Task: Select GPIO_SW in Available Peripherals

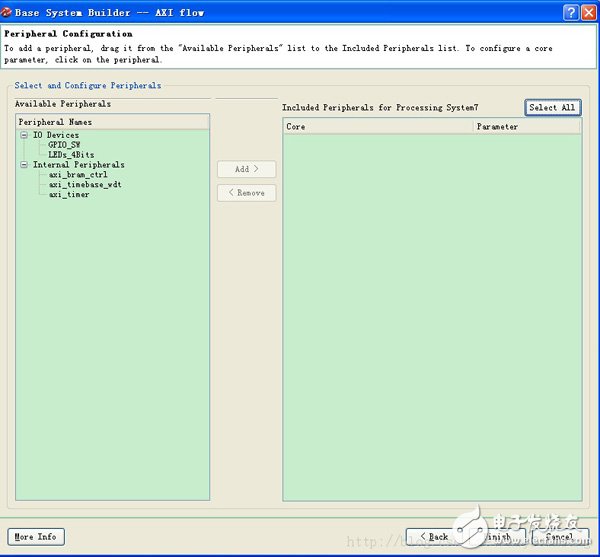Action: point(64,145)
